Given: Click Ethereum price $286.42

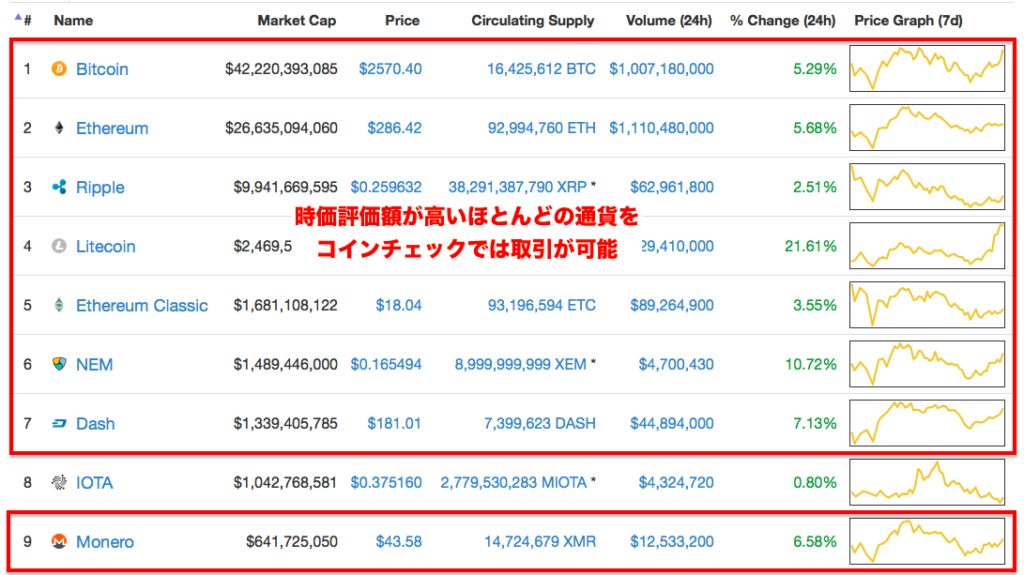Looking at the screenshot, I should click(394, 128).
